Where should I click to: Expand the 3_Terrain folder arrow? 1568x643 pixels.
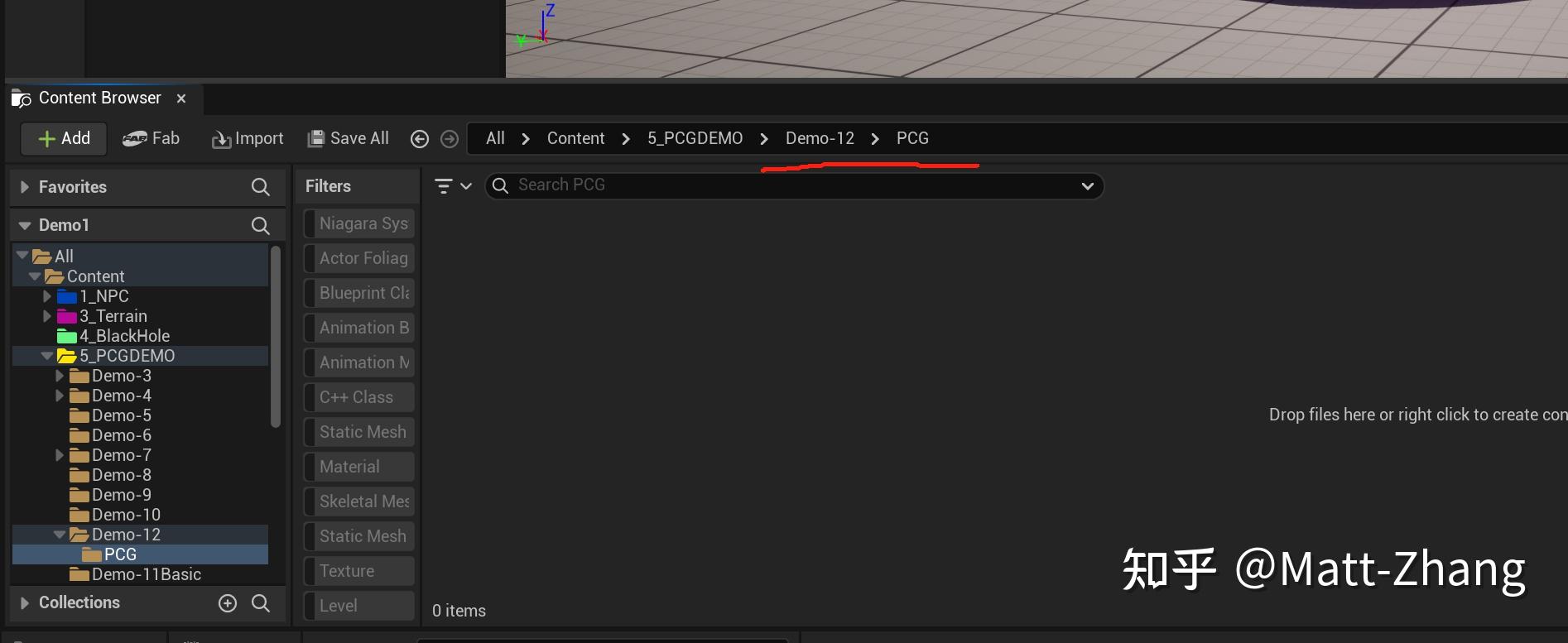coord(47,315)
